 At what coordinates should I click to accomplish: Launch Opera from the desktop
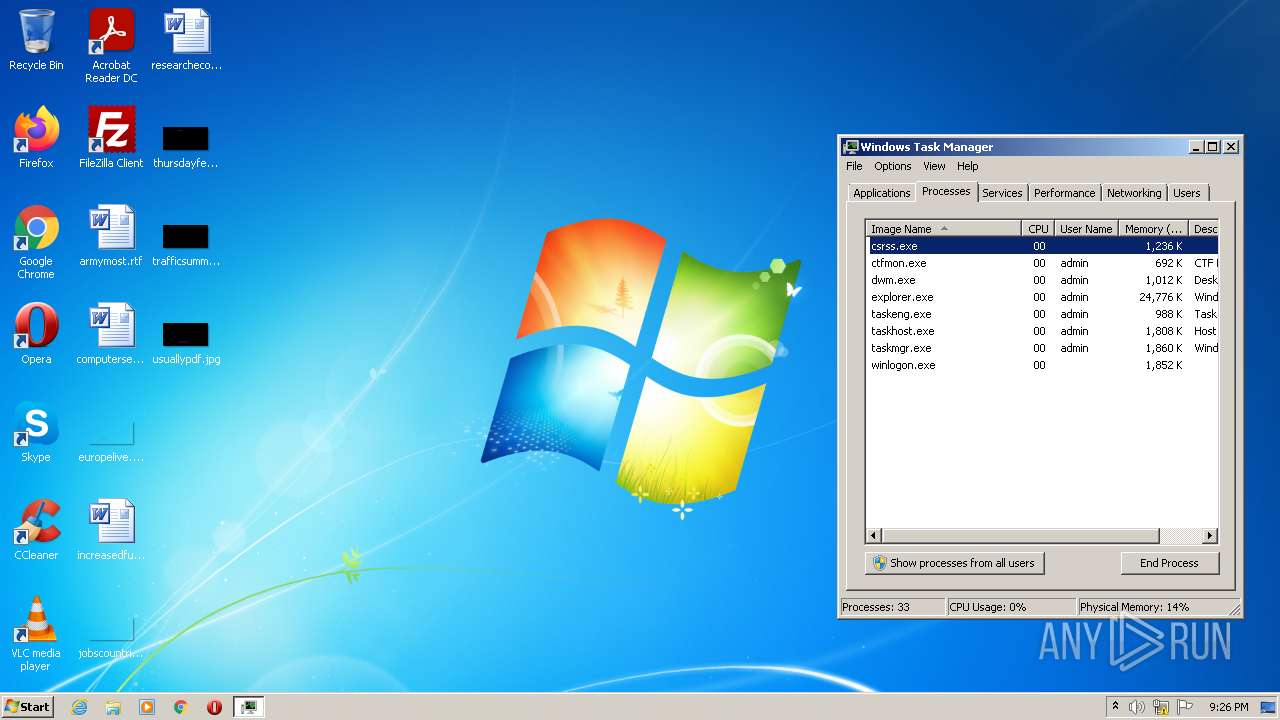[x=36, y=334]
